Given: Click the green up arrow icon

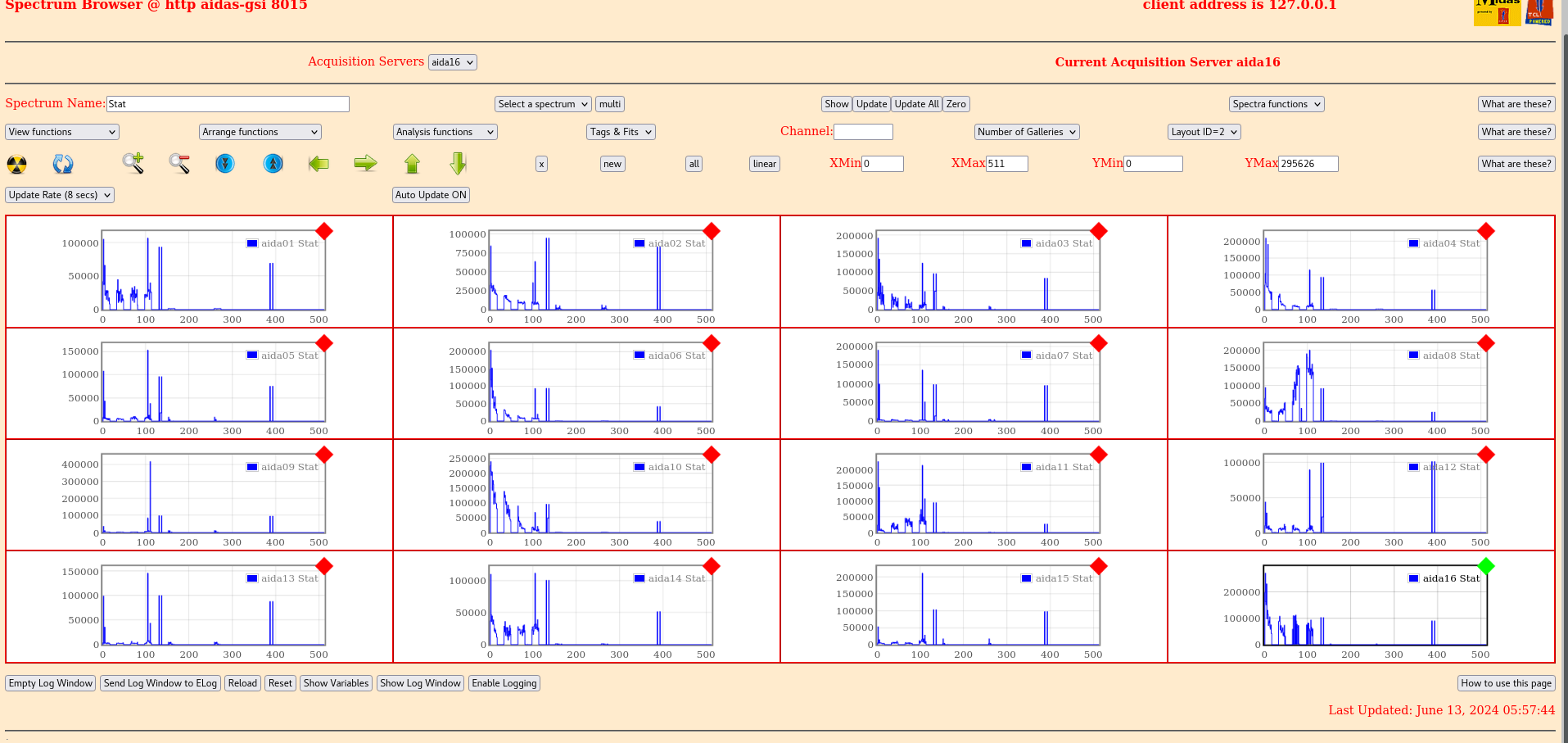Looking at the screenshot, I should (x=412, y=164).
